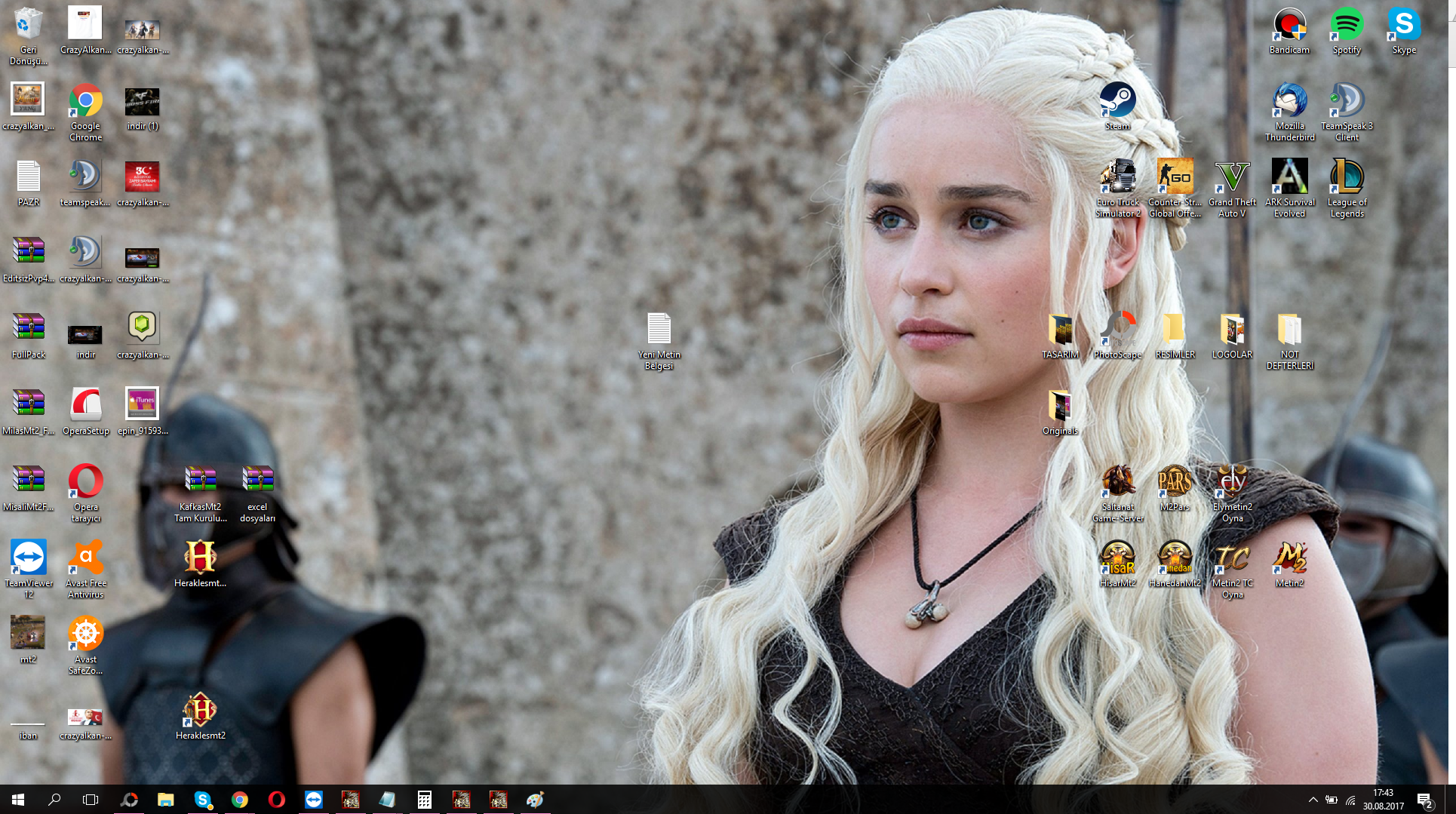Select the epin_91593 iTunes image file

[143, 412]
